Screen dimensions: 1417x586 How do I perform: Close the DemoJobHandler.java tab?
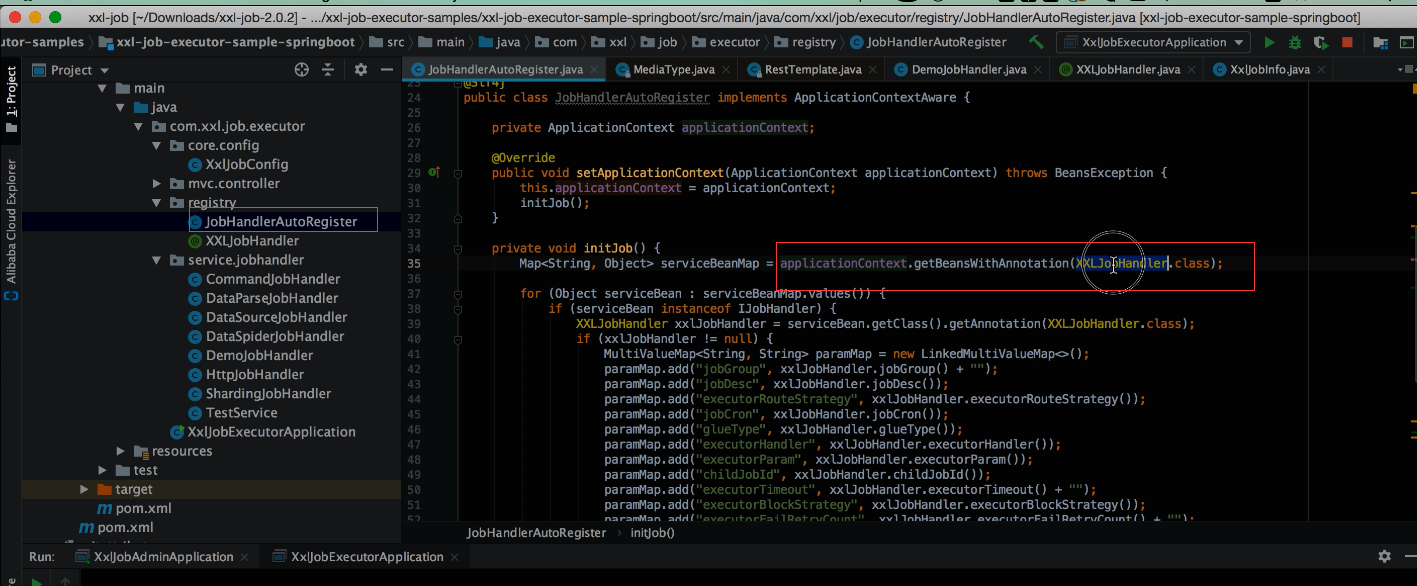point(1038,70)
